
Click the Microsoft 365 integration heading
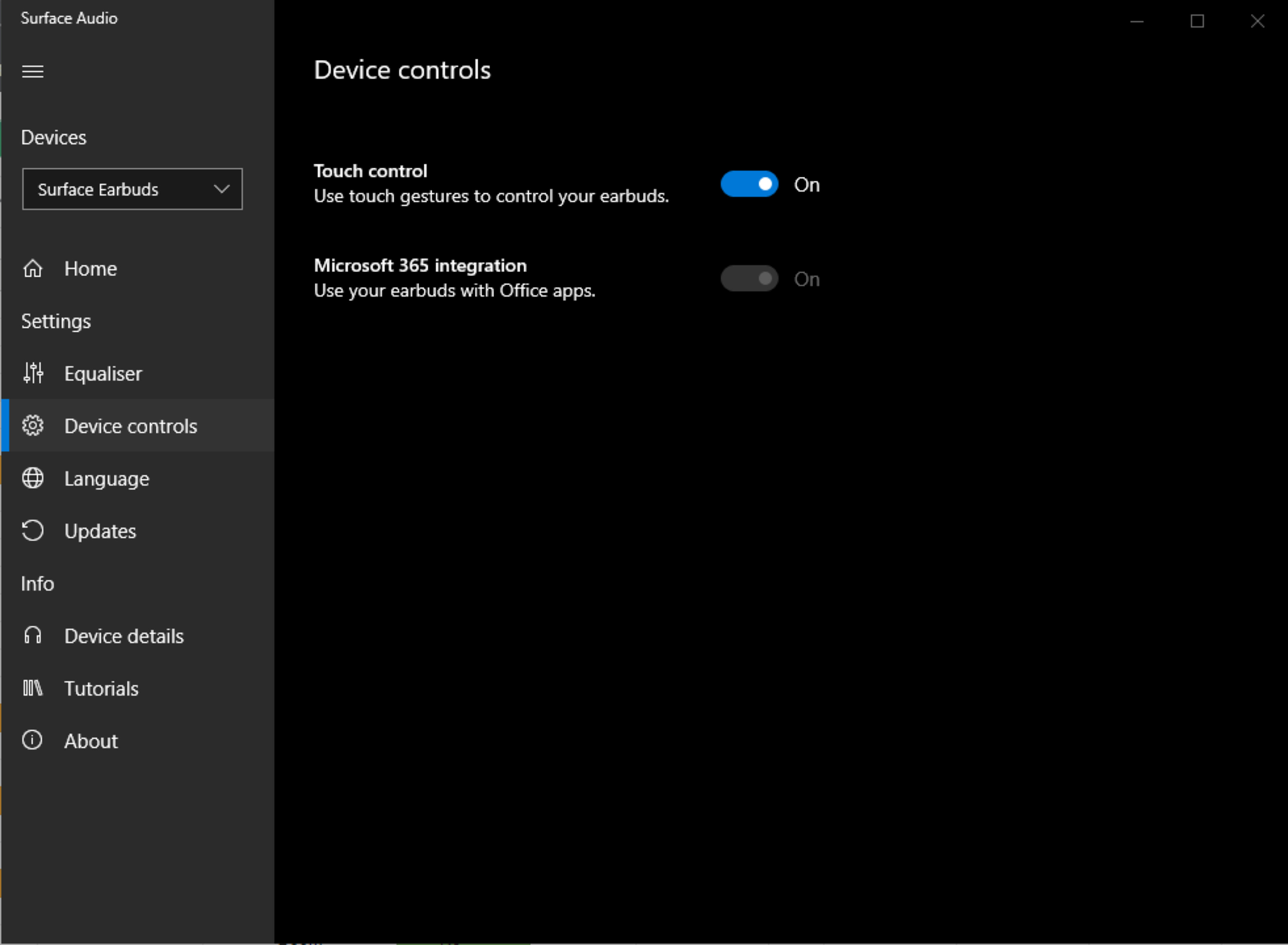(x=420, y=265)
